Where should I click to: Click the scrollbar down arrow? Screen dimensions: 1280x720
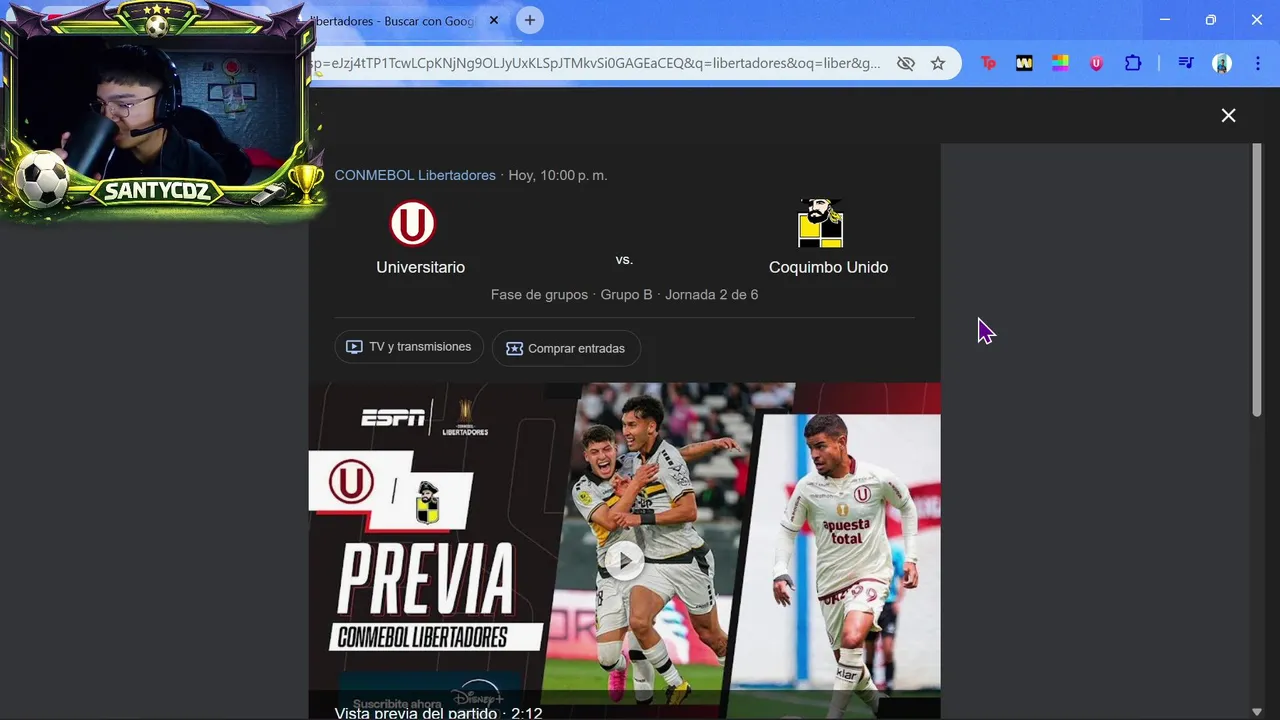tap(1257, 711)
